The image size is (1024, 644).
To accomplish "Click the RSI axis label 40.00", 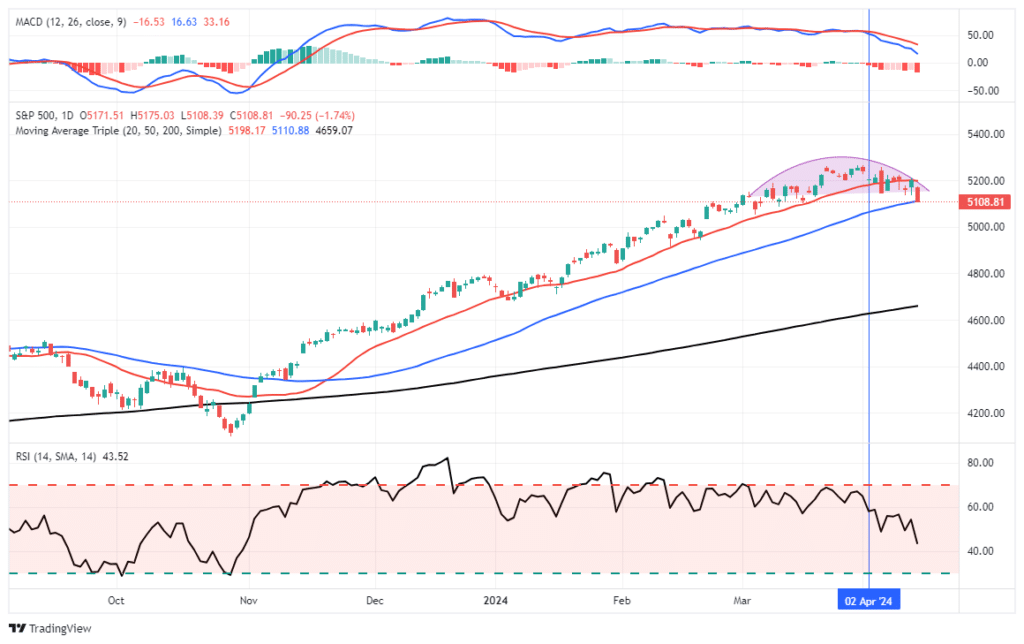I will [x=980, y=551].
